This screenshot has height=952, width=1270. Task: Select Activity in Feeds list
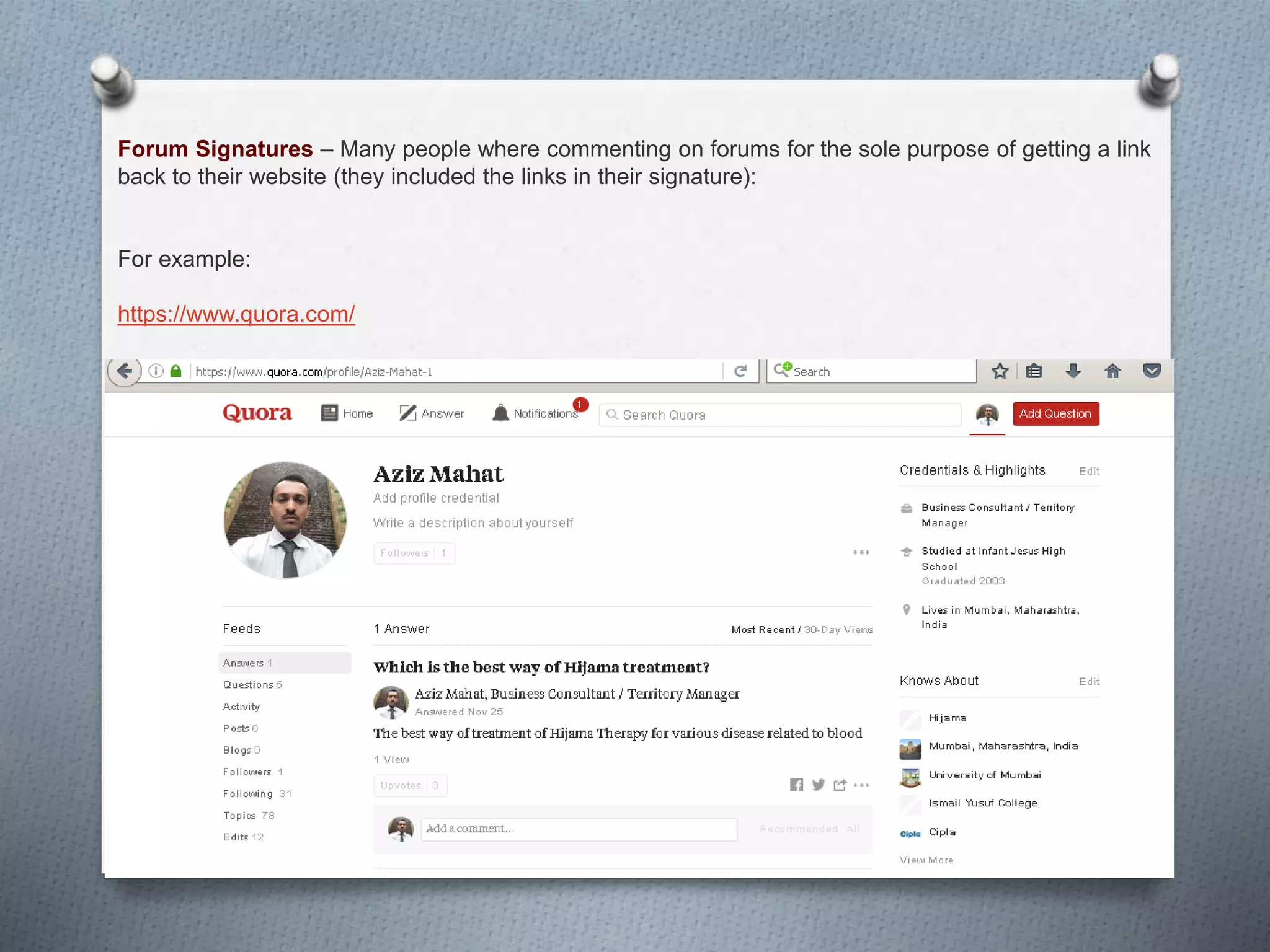click(241, 707)
